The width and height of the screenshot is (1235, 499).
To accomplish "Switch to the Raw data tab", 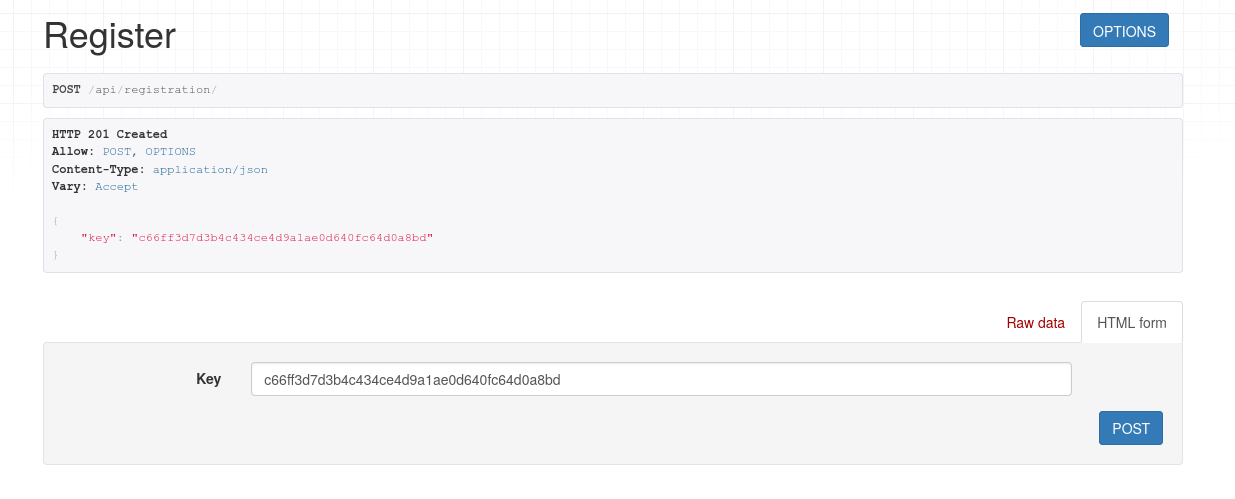I will tap(1035, 323).
